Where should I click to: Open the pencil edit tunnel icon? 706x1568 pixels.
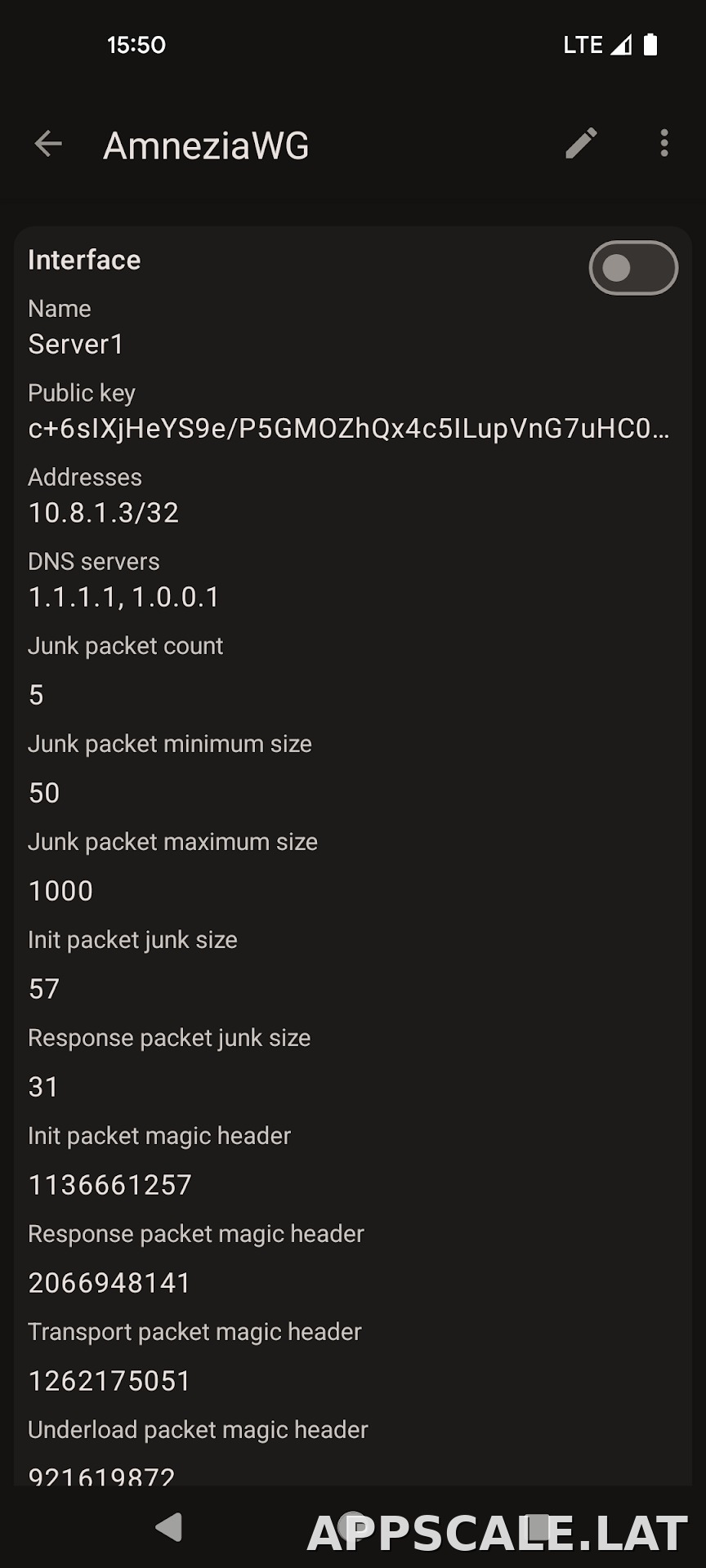(581, 144)
